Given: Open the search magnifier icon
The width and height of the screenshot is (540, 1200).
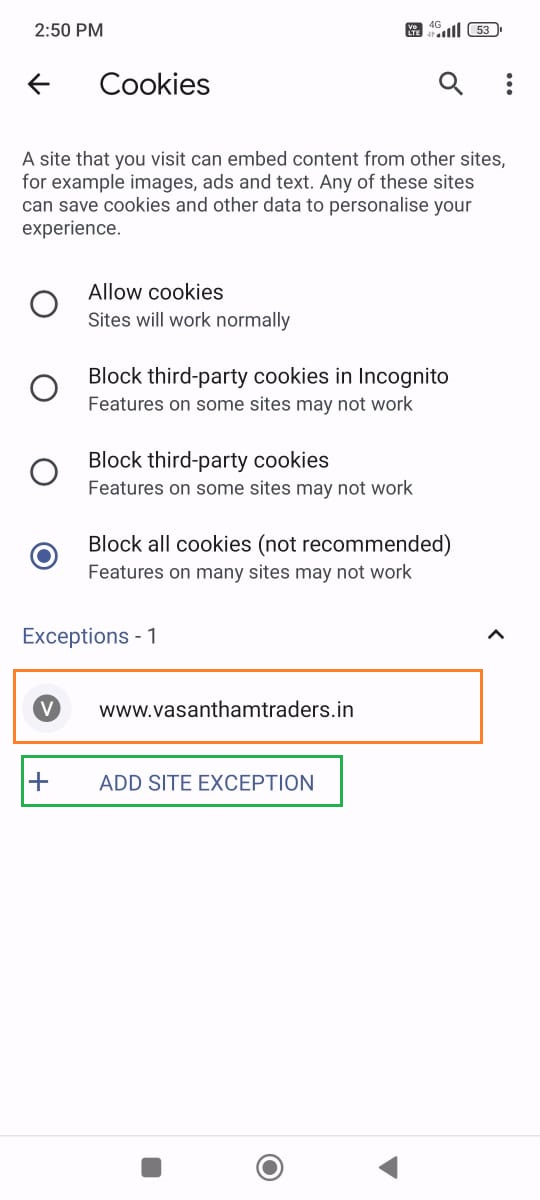Looking at the screenshot, I should [451, 84].
